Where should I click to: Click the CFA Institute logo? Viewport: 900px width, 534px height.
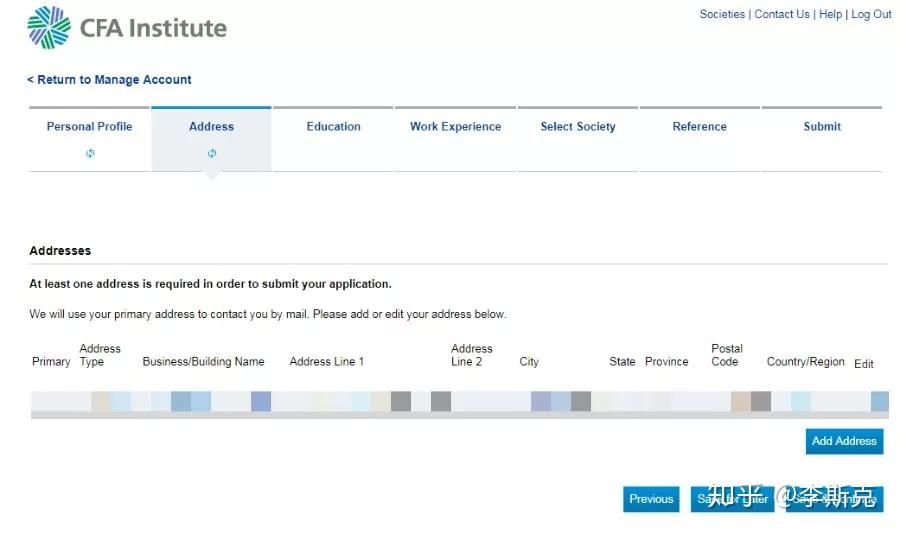click(127, 28)
